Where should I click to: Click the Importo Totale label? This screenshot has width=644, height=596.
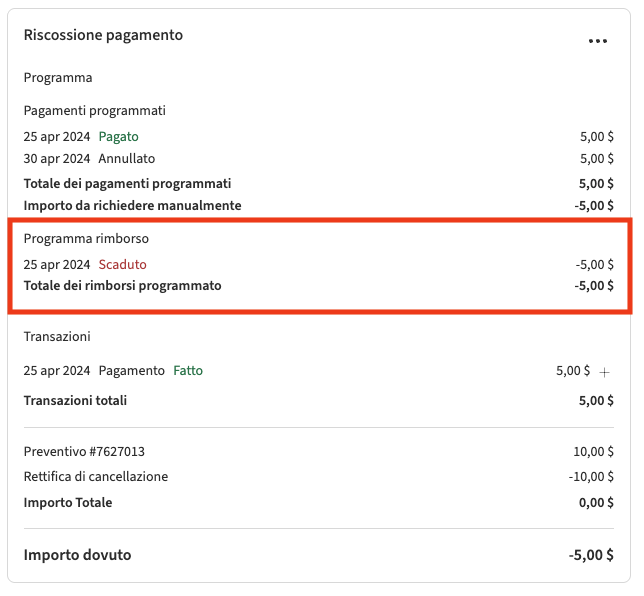coord(68,502)
